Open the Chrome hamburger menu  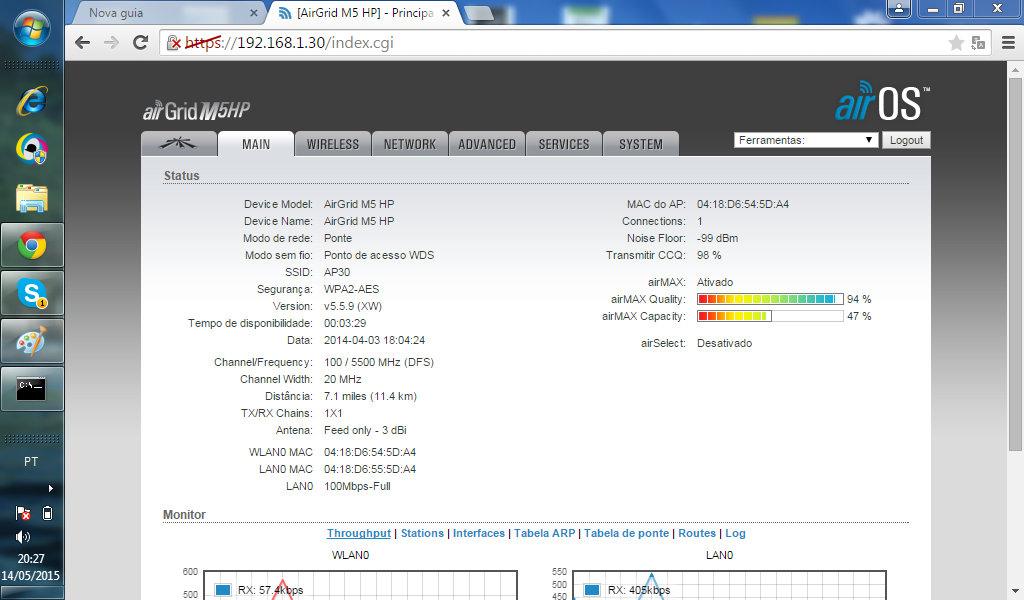coord(1008,43)
